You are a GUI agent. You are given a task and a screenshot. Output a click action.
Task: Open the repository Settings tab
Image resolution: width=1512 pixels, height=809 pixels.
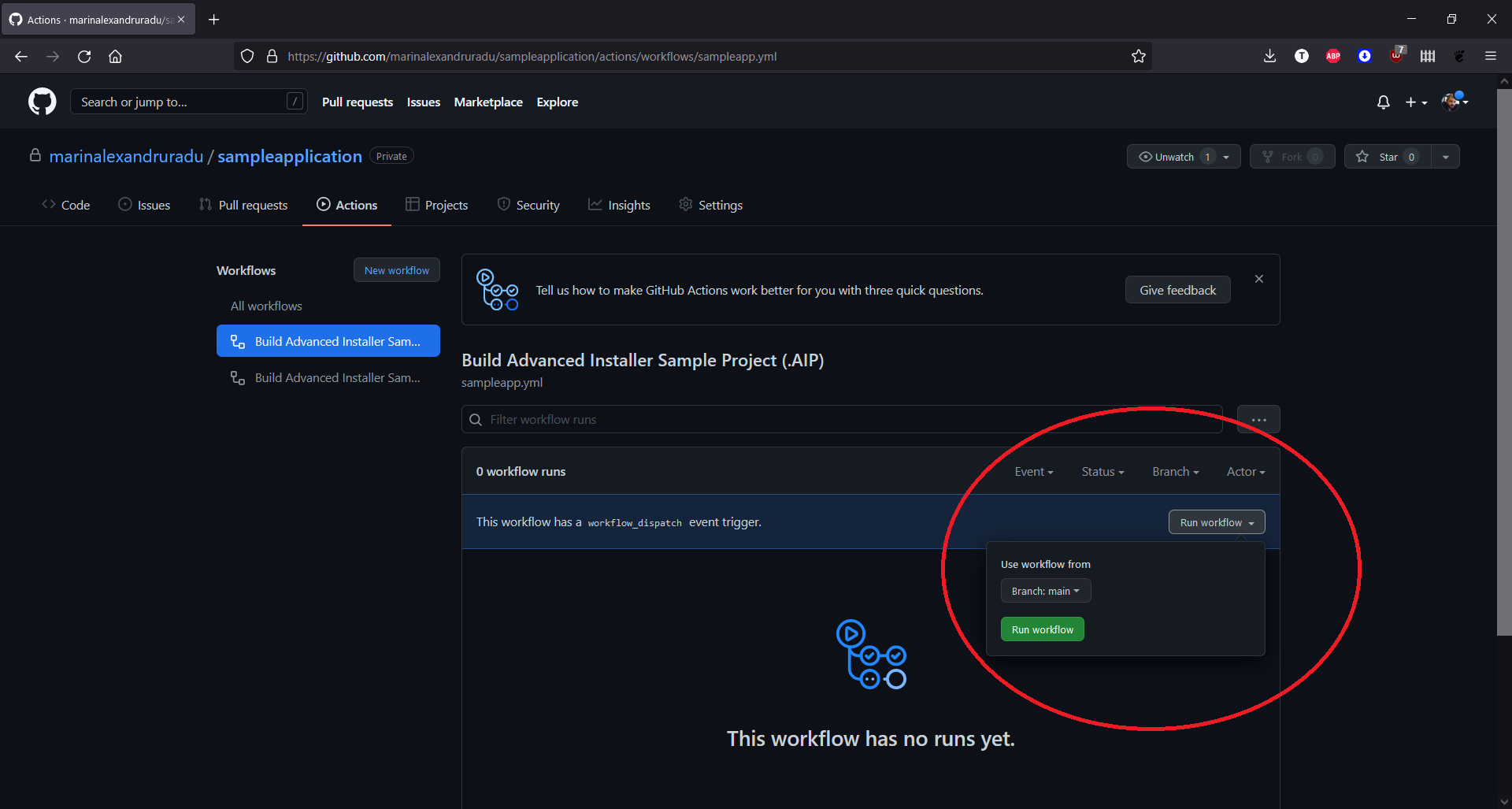710,205
